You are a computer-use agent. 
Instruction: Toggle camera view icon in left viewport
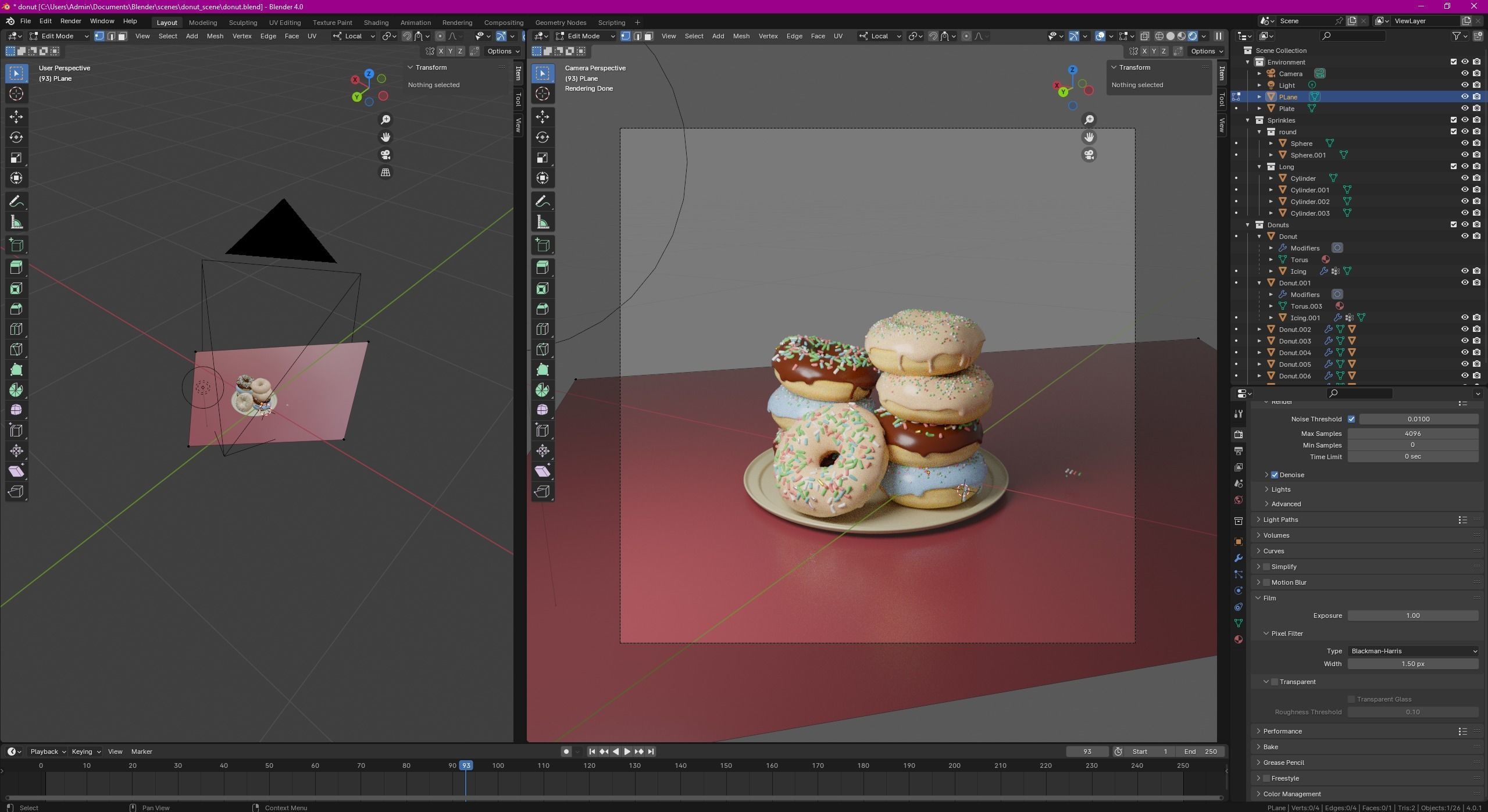pyautogui.click(x=386, y=155)
